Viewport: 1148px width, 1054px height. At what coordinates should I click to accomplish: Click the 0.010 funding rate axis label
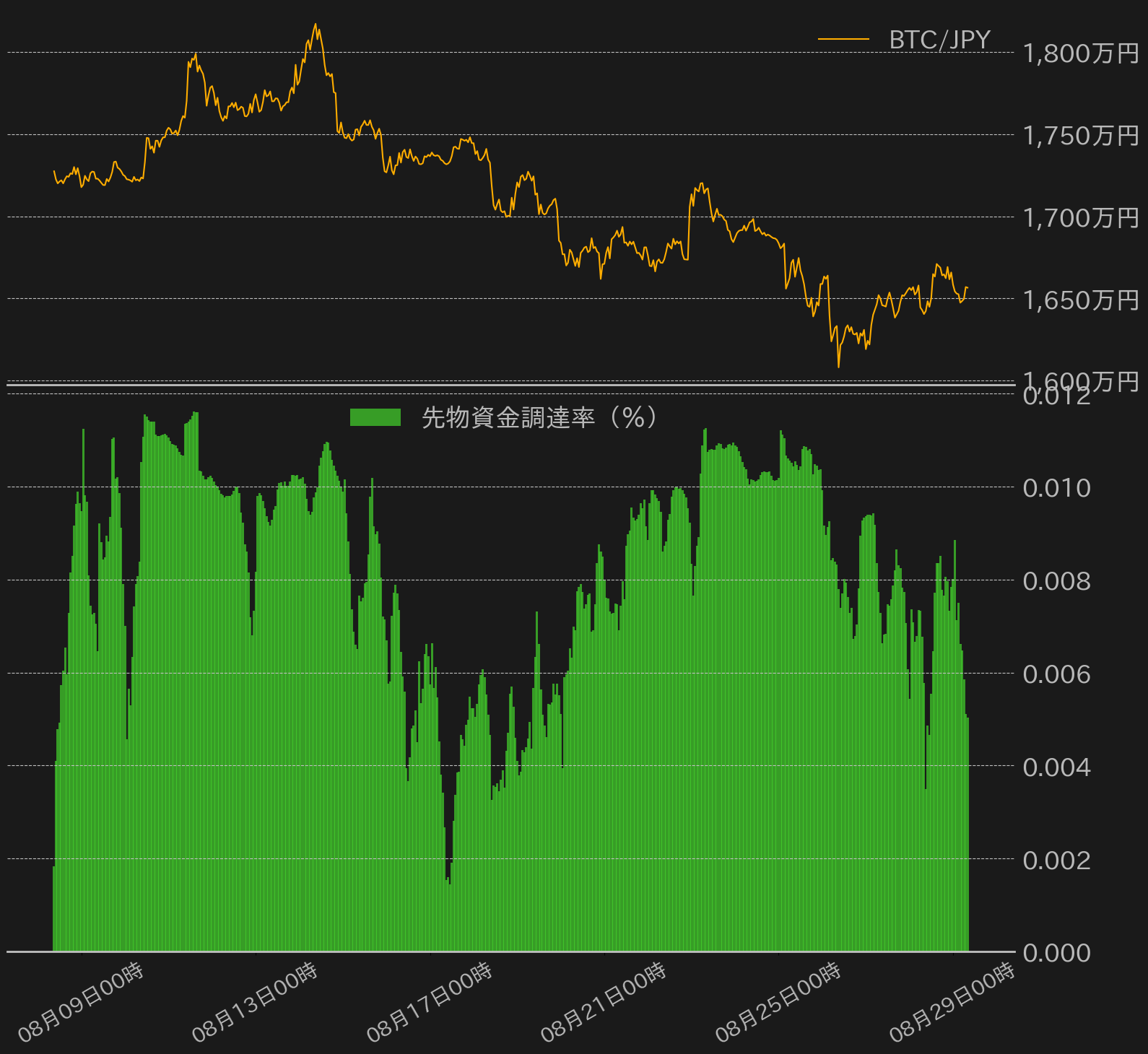click(1057, 488)
